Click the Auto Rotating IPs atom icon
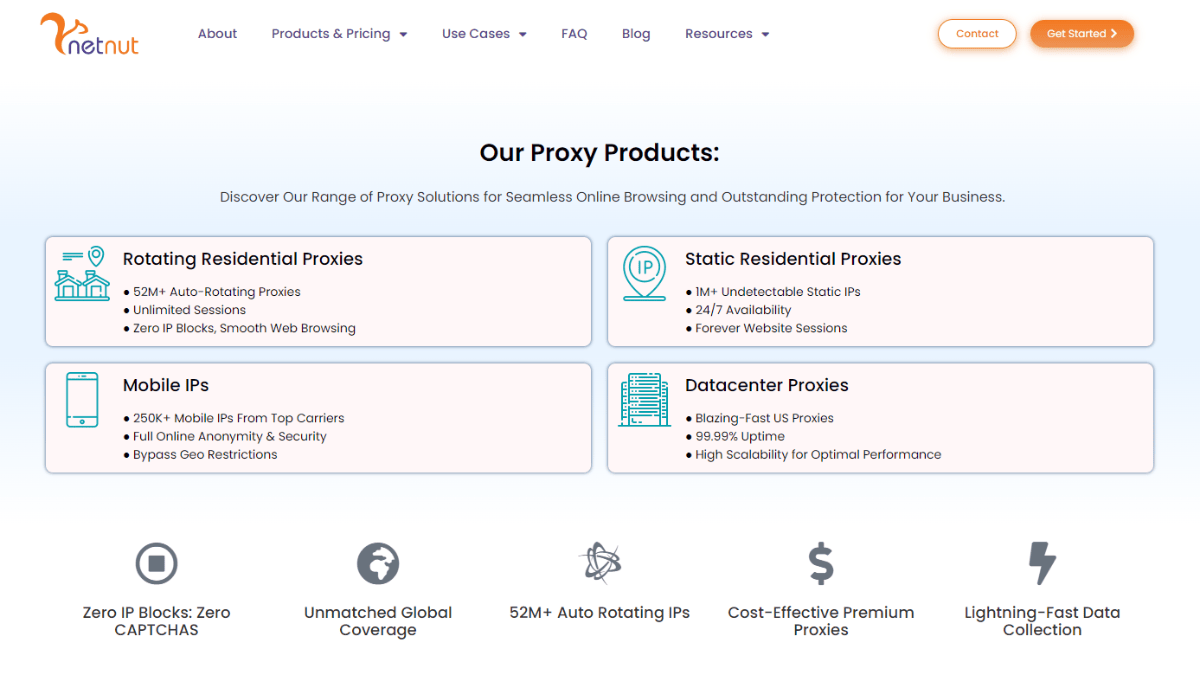The width and height of the screenshot is (1200, 675). coord(599,563)
